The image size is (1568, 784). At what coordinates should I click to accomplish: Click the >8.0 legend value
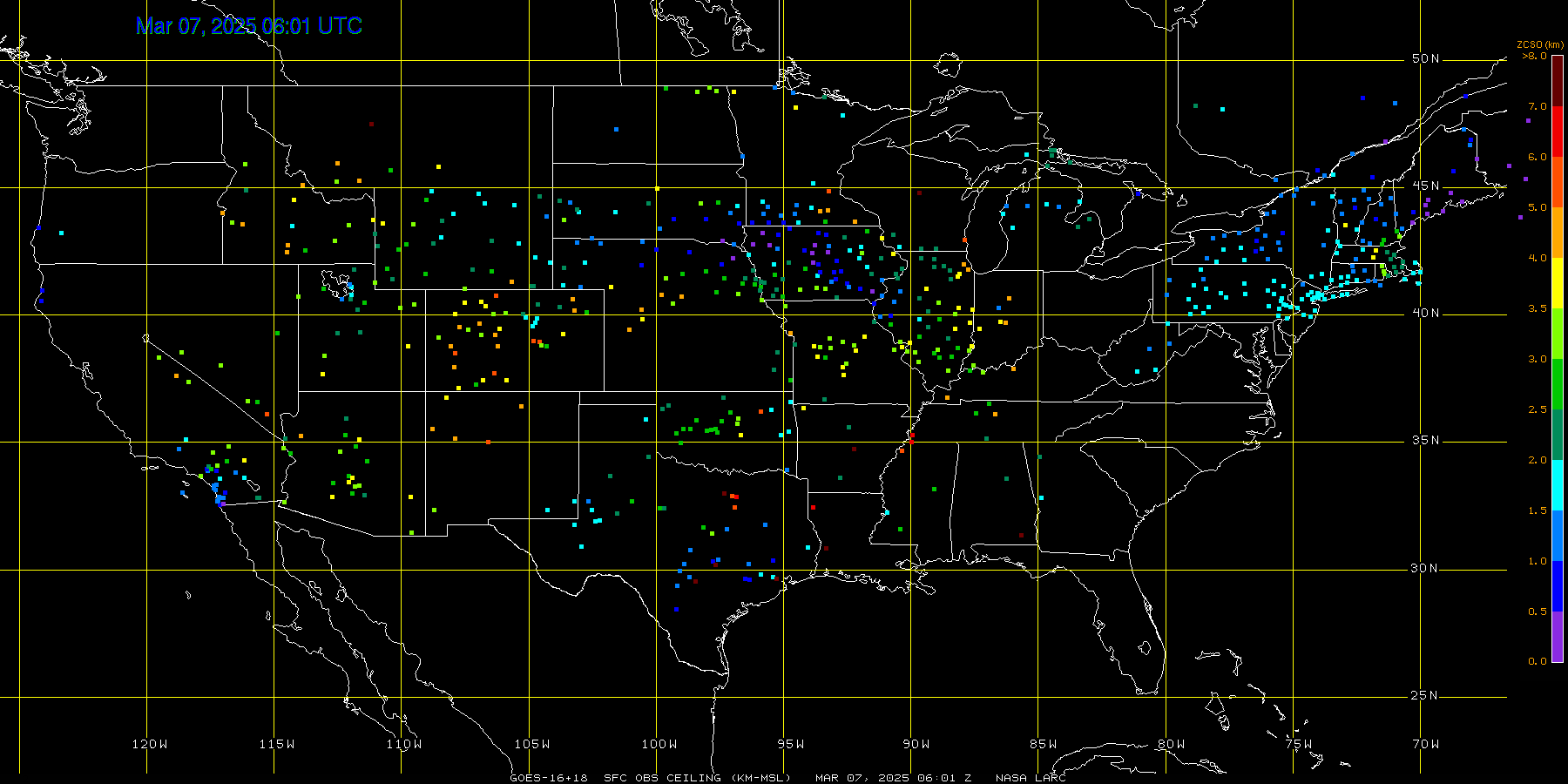point(1535,56)
